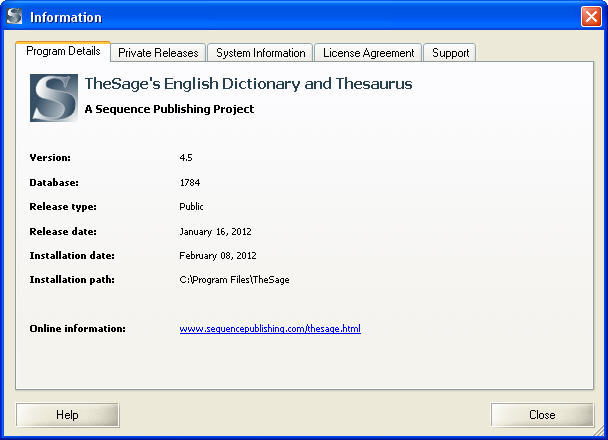Click the Online information: label

tap(78, 329)
